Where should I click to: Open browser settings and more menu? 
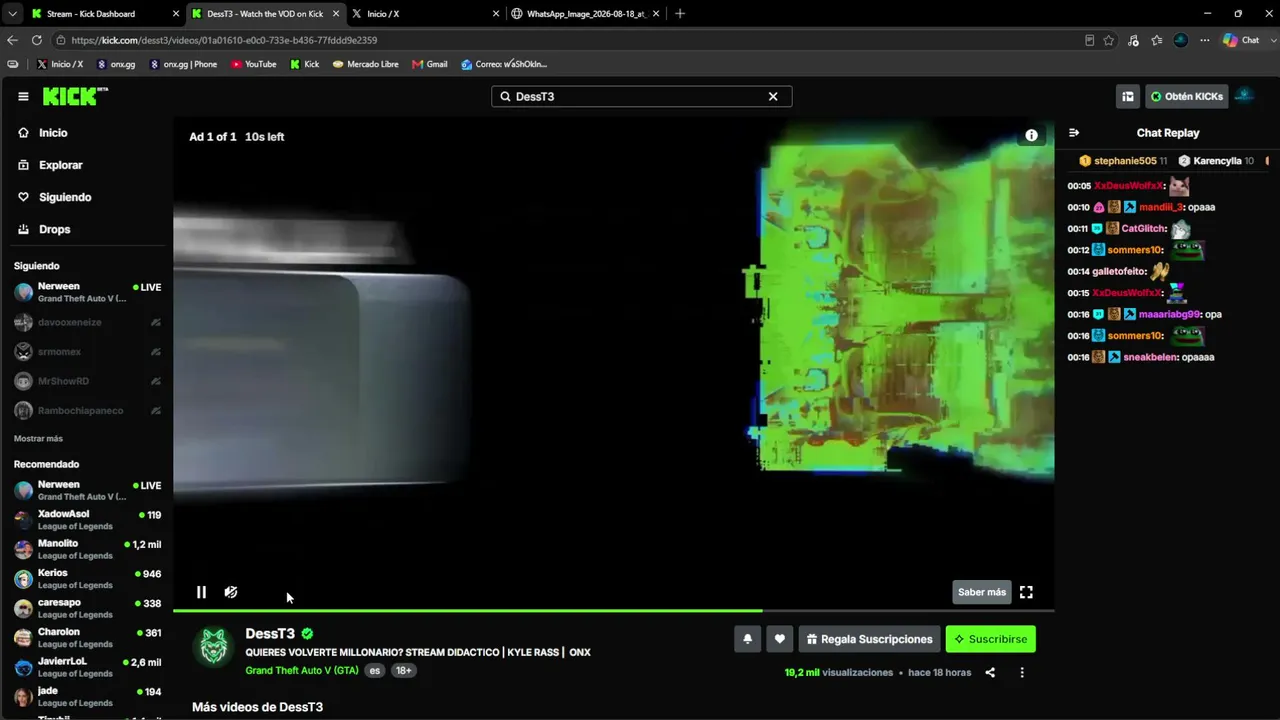click(1205, 40)
